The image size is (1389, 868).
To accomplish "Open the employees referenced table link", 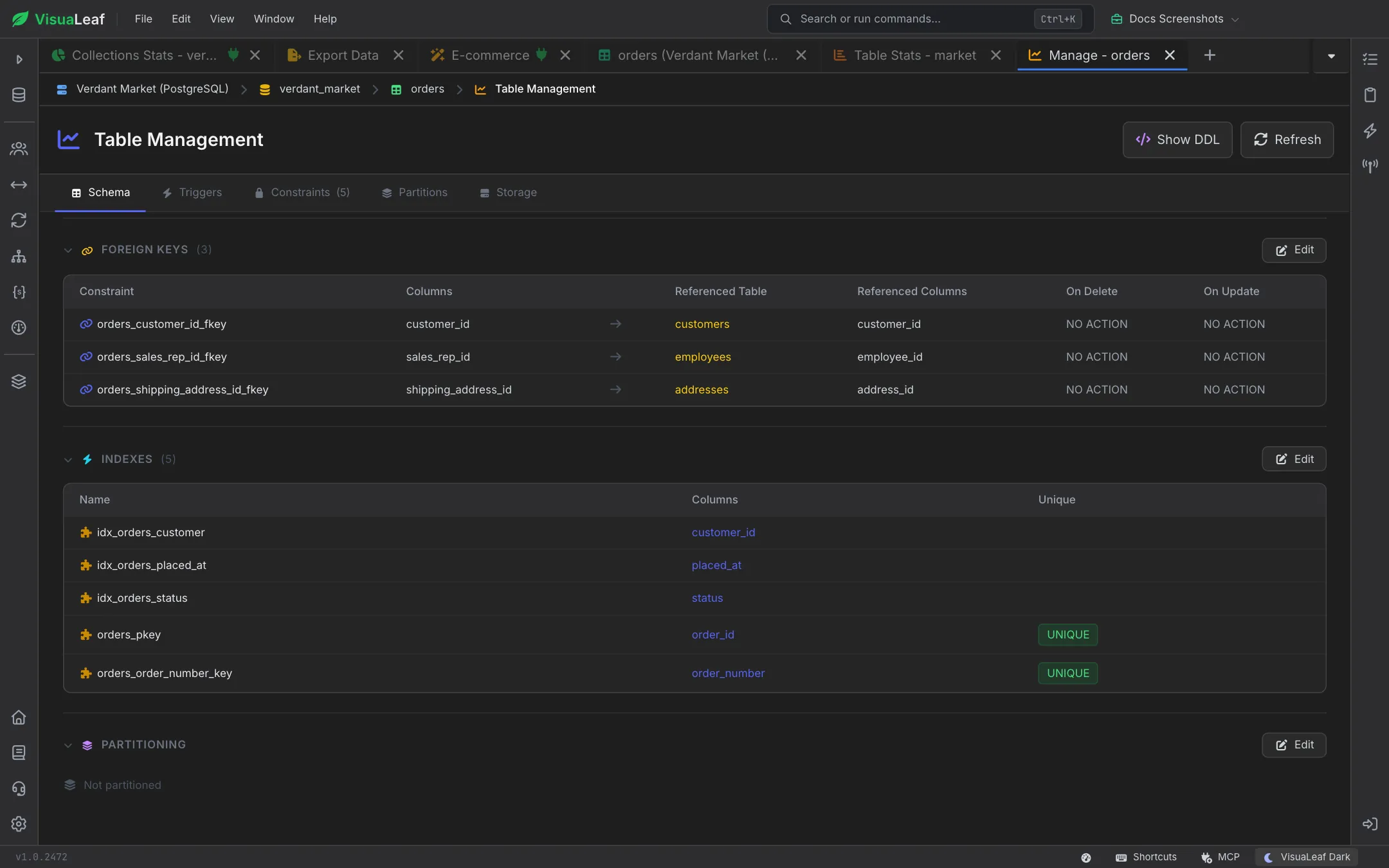I will pos(703,357).
